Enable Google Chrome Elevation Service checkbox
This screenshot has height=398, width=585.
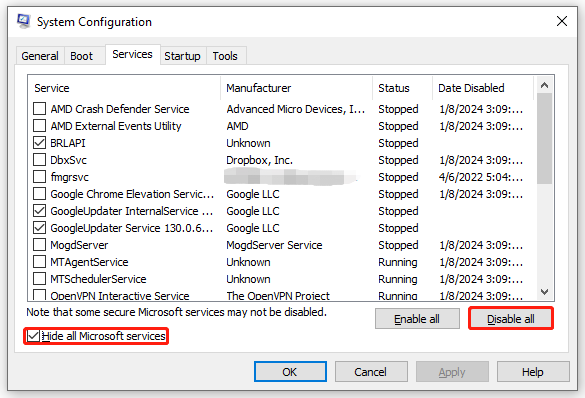coord(40,194)
